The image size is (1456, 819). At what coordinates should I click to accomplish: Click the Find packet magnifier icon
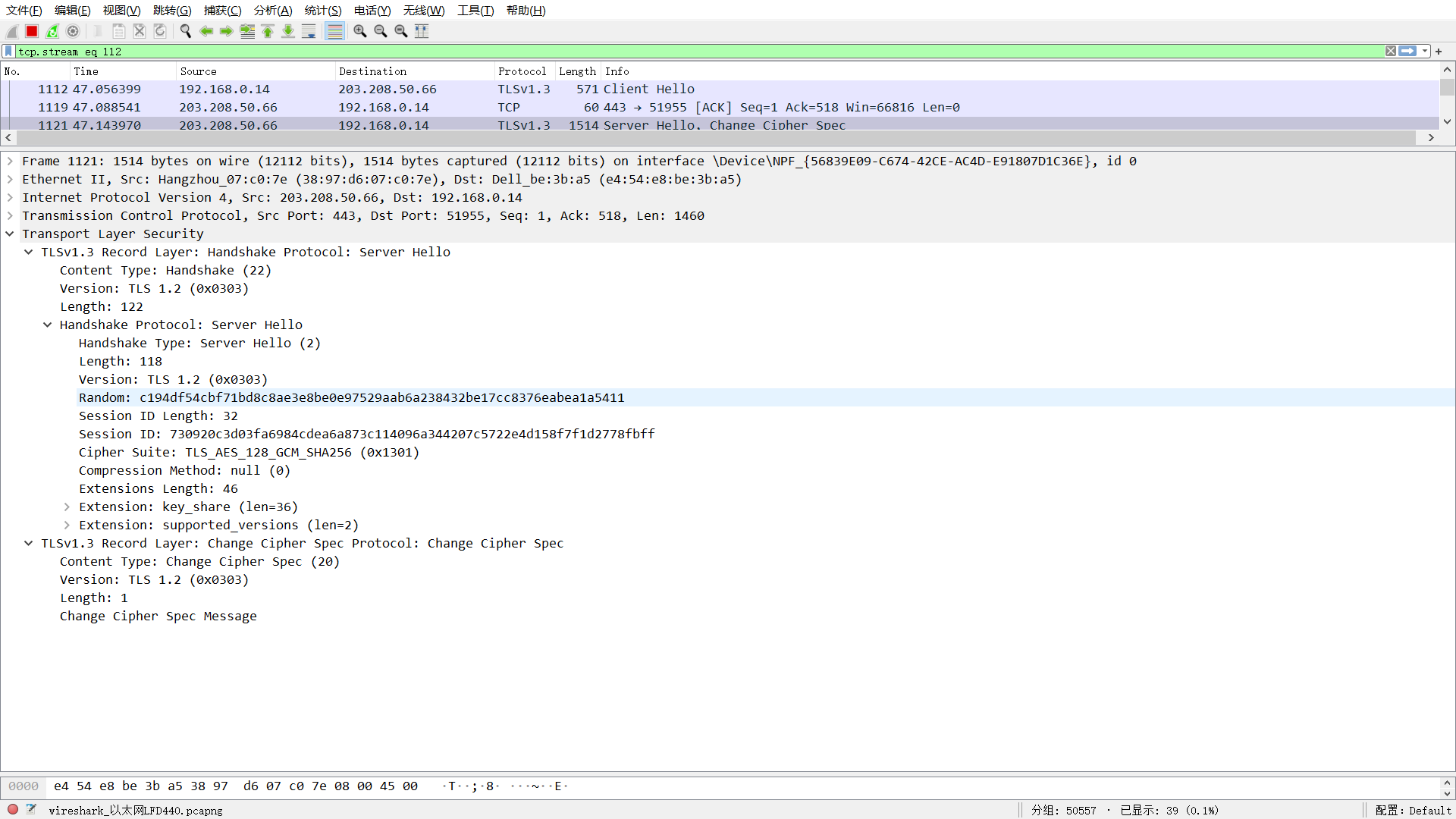(x=185, y=31)
